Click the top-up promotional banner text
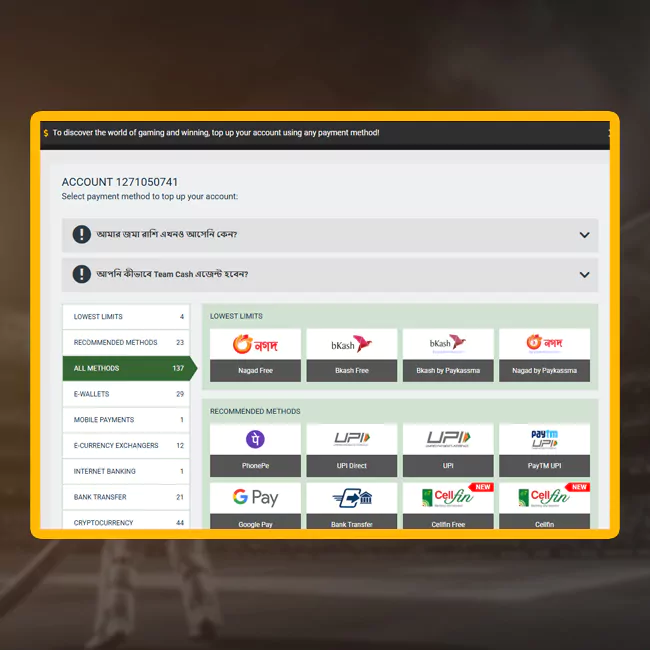 216,133
